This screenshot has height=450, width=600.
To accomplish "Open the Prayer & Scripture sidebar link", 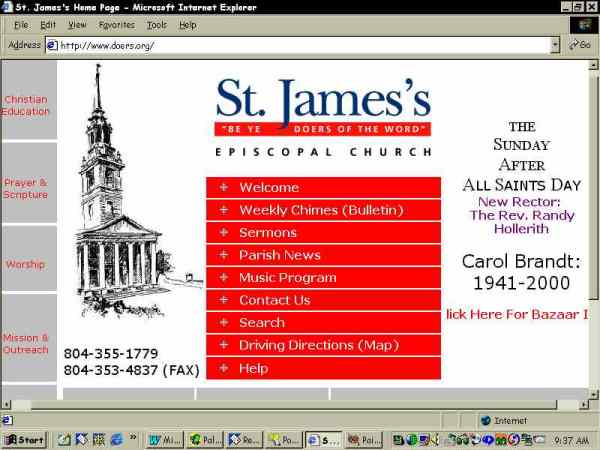I will pos(26,189).
